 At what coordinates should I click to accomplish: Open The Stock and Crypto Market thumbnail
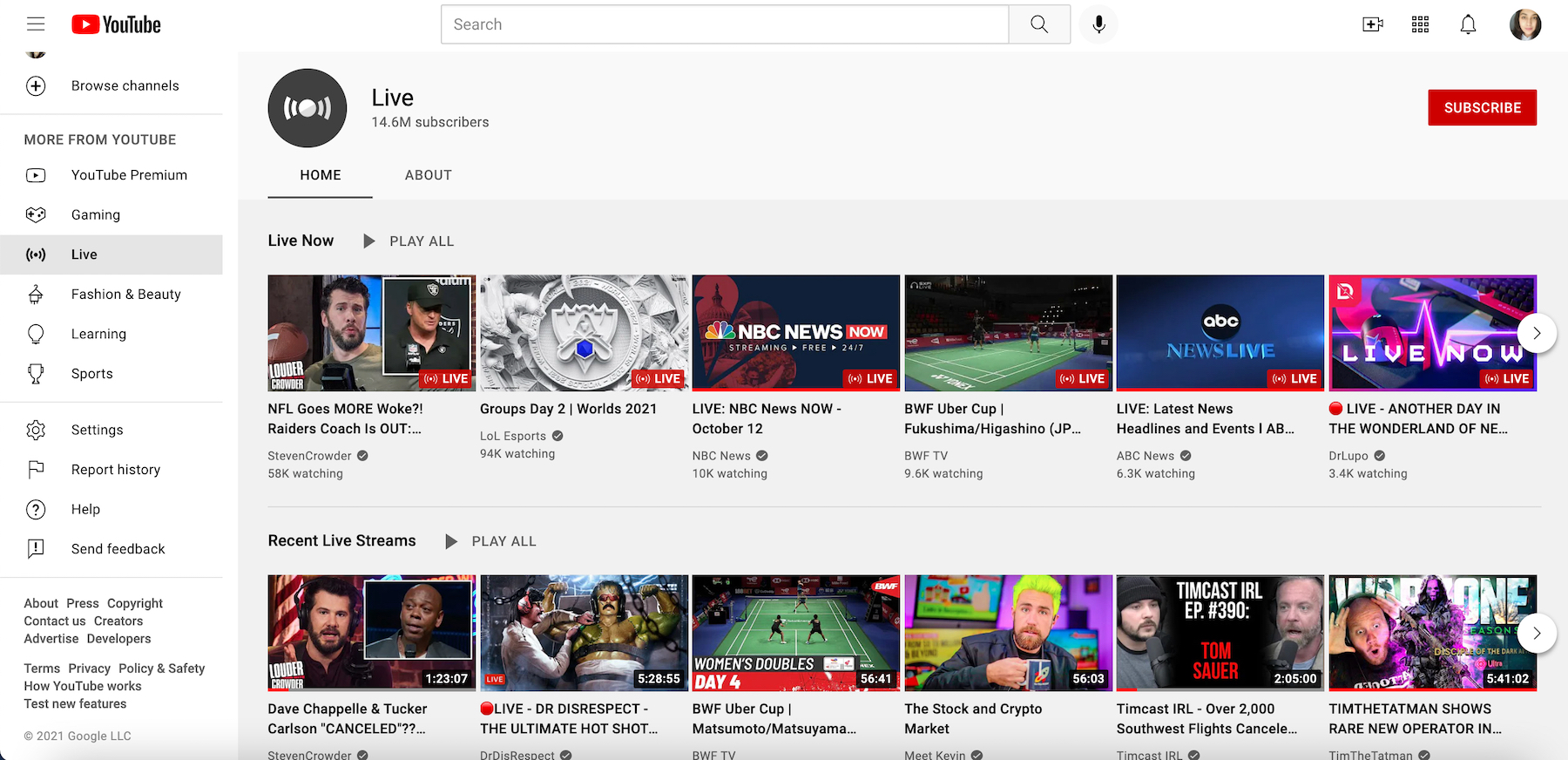[1008, 633]
